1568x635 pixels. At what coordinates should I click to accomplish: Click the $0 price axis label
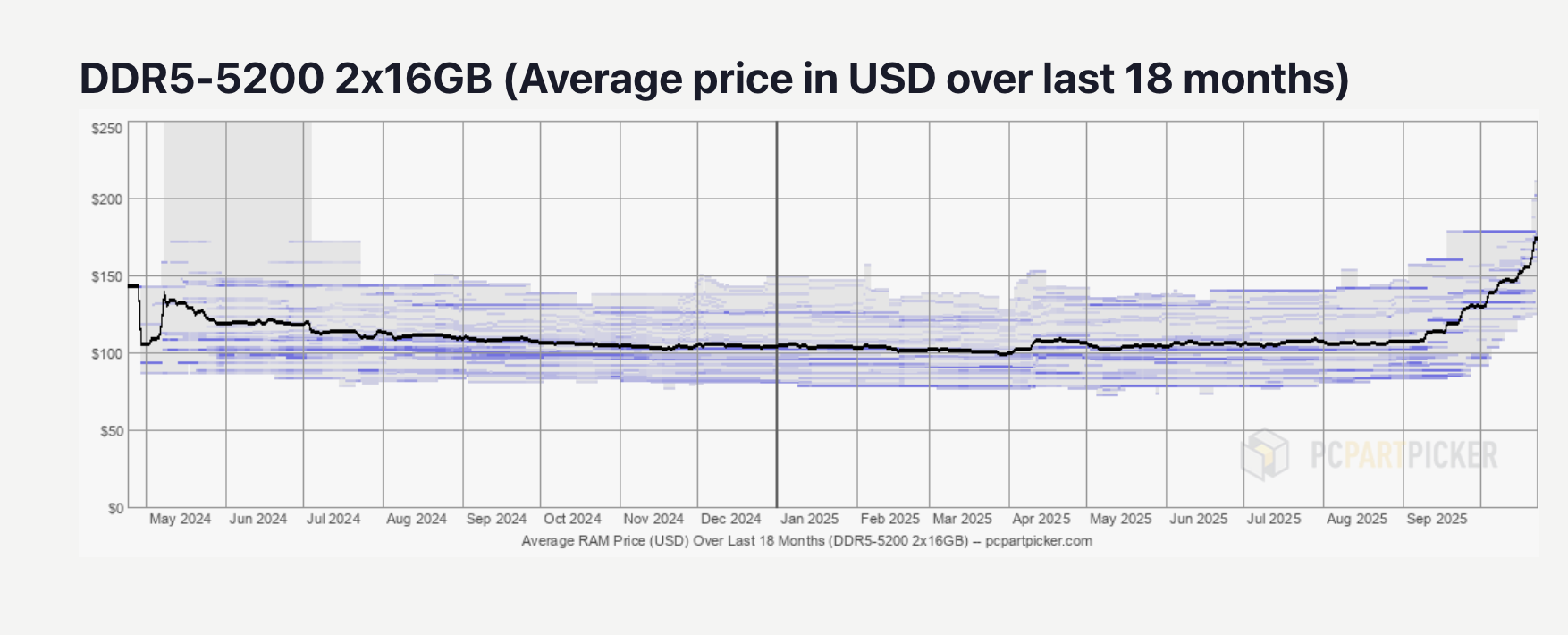coord(115,508)
